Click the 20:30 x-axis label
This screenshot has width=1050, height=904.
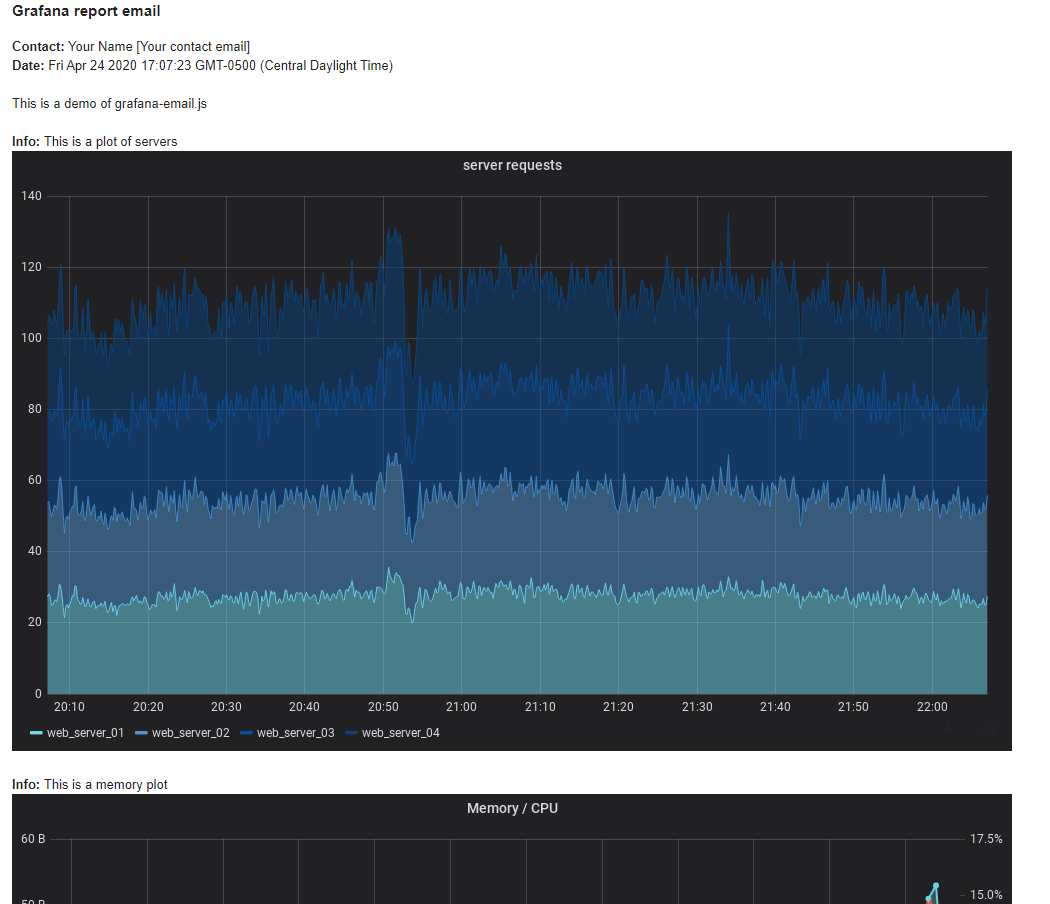pyautogui.click(x=226, y=706)
